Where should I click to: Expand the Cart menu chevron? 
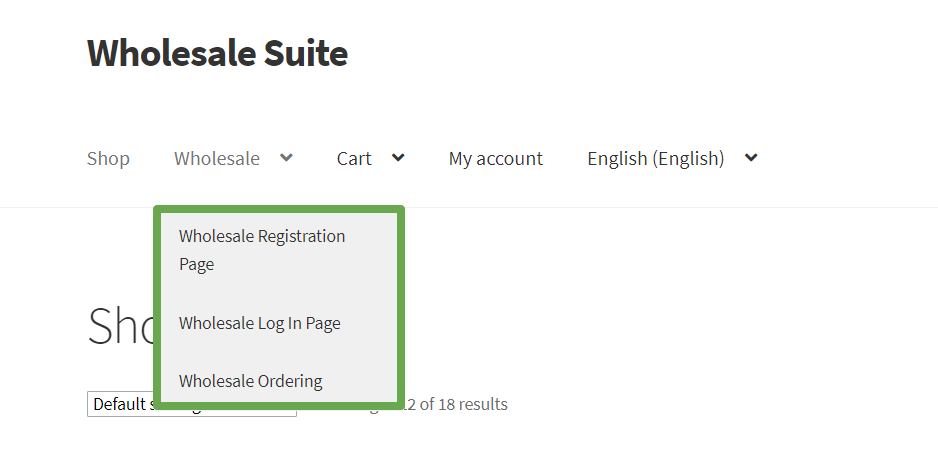coord(398,158)
